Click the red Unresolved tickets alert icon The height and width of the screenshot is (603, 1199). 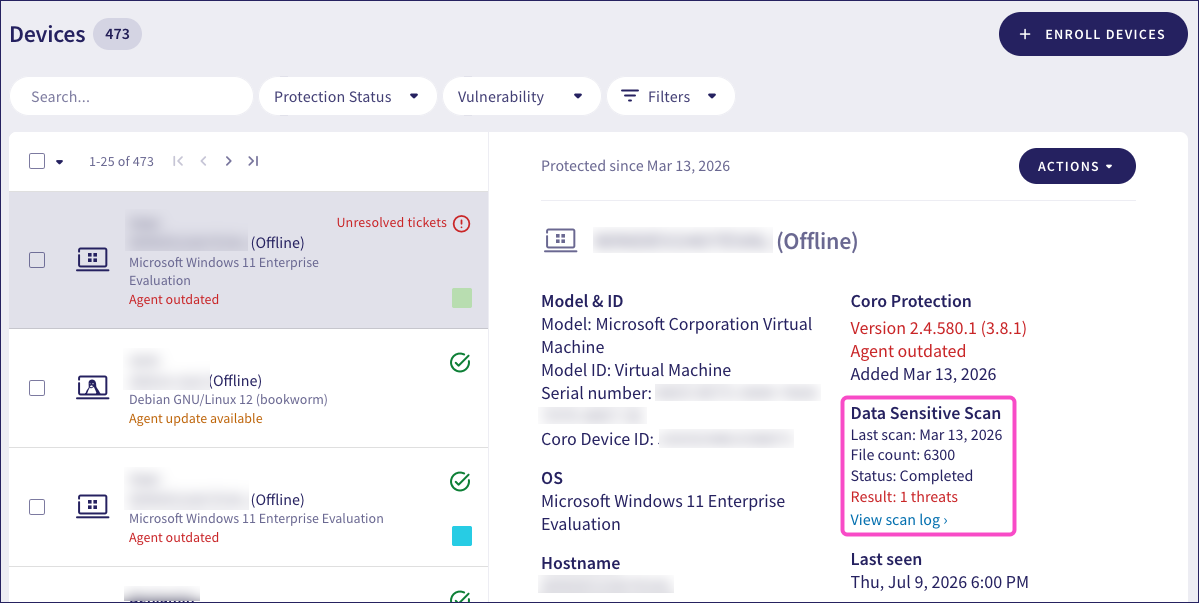tap(461, 223)
